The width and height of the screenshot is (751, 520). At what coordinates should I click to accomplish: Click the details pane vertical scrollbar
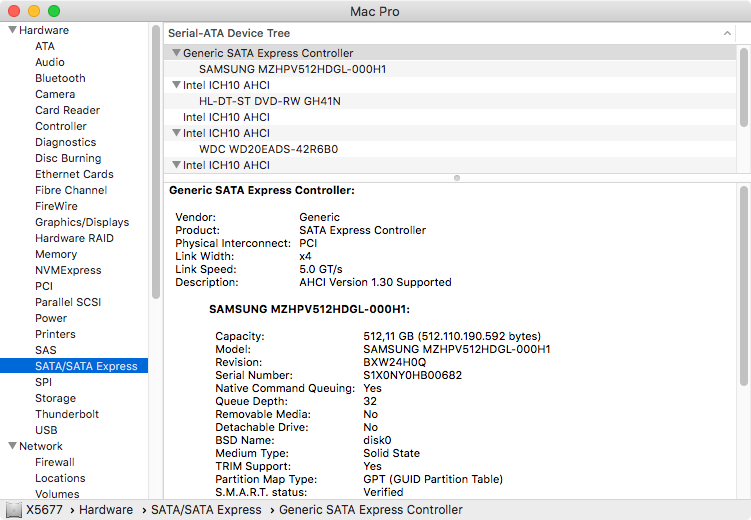click(743, 286)
